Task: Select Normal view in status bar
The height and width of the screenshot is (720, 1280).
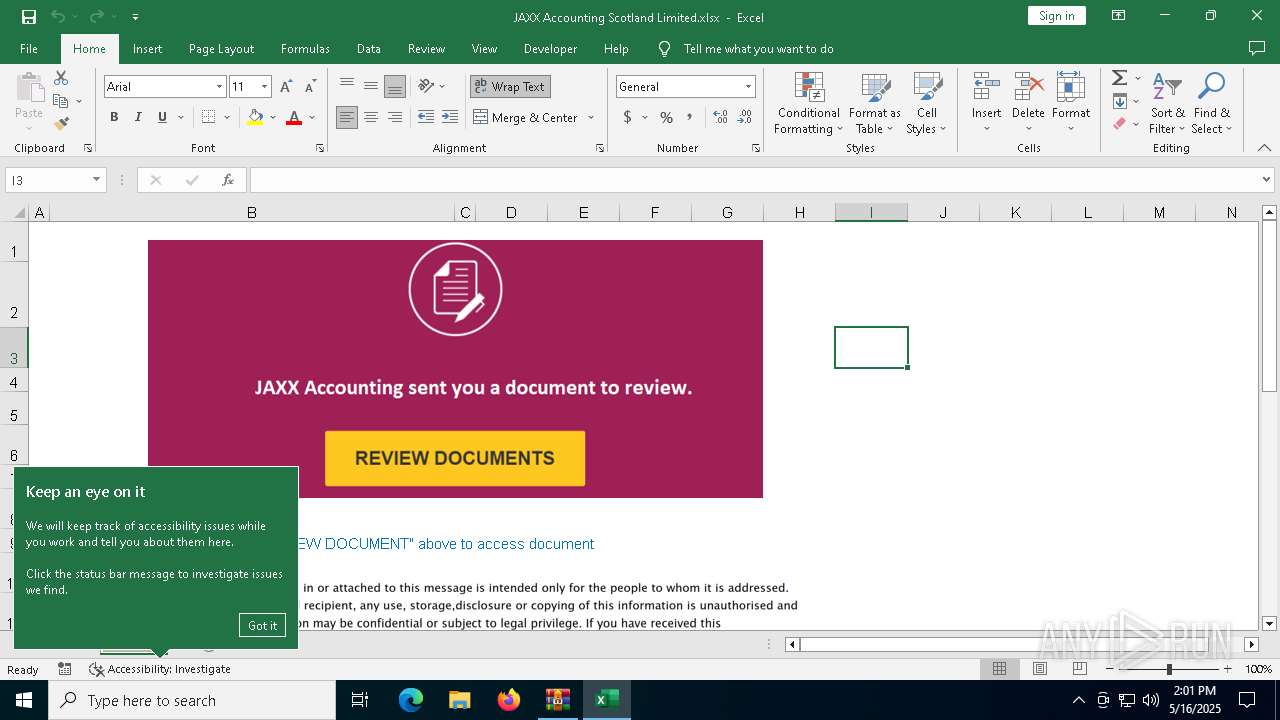Action: (x=999, y=669)
